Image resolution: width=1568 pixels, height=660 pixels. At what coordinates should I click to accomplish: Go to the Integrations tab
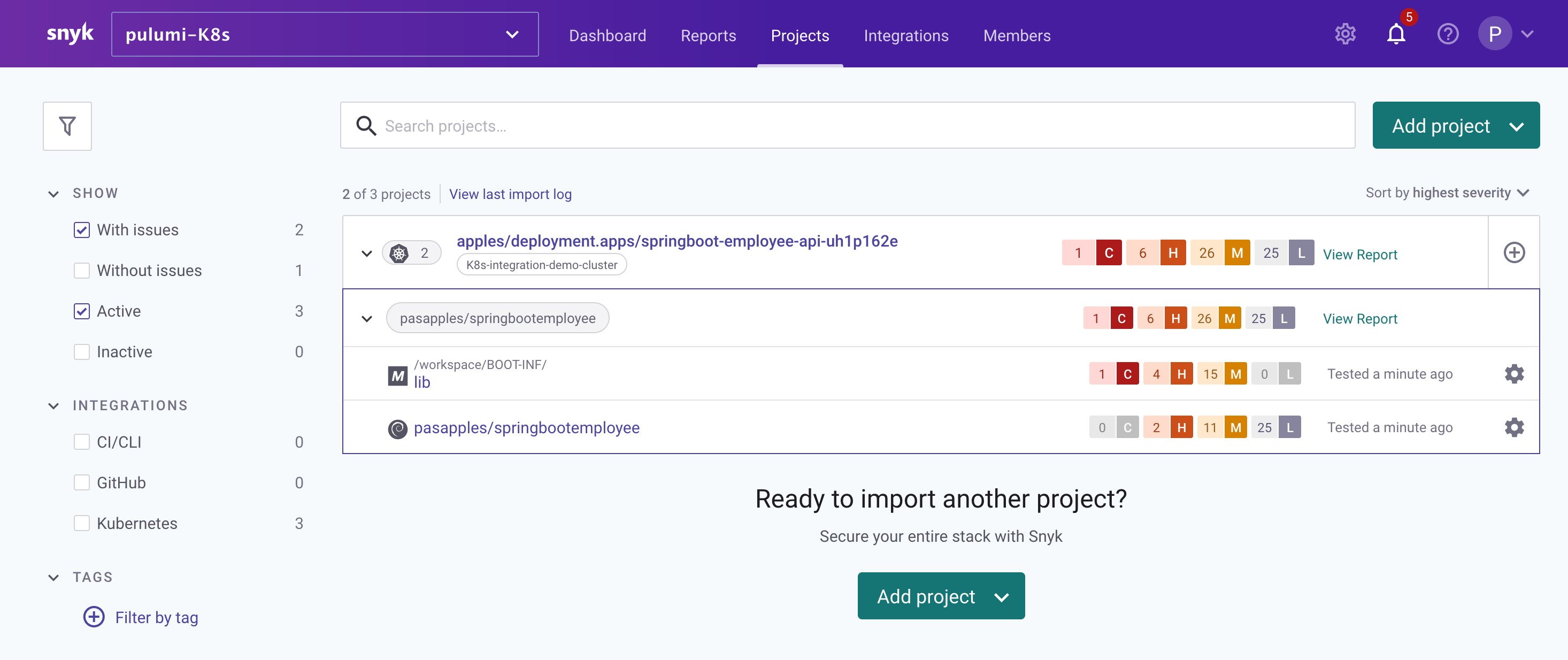pyautogui.click(x=906, y=36)
